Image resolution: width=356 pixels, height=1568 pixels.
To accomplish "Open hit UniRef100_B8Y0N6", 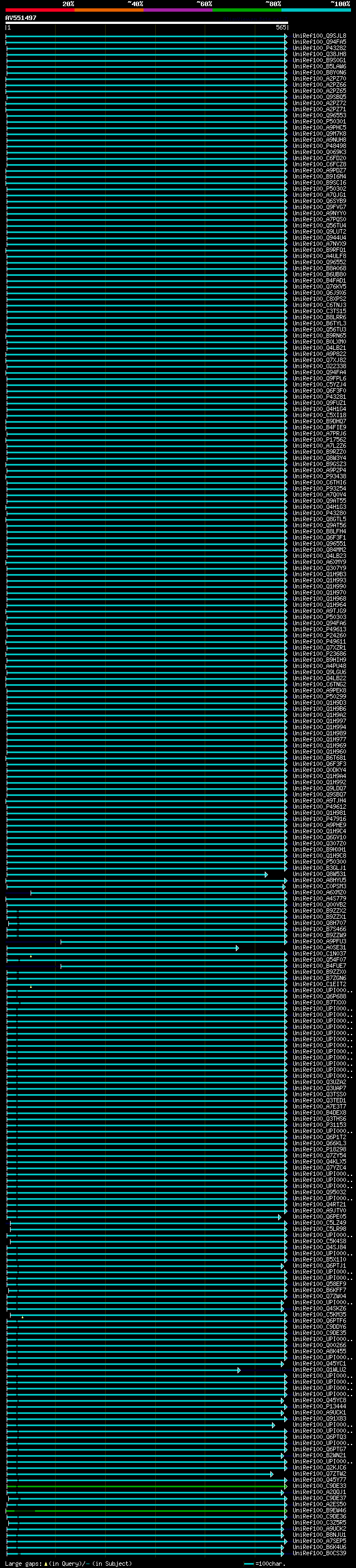I will pos(319,72).
